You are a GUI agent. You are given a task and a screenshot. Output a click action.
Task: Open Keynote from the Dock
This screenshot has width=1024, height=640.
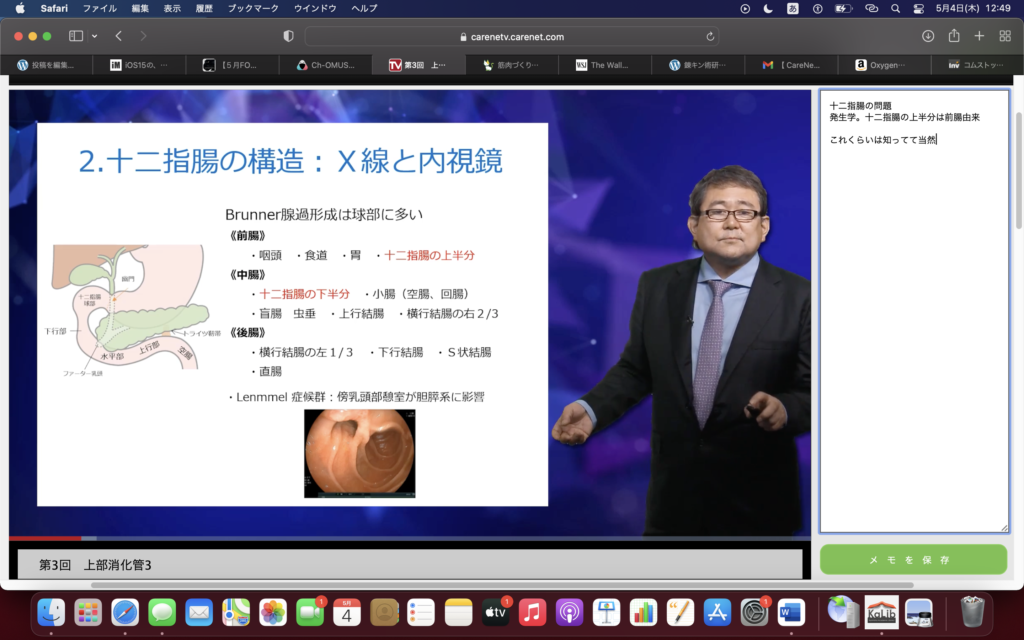click(606, 610)
